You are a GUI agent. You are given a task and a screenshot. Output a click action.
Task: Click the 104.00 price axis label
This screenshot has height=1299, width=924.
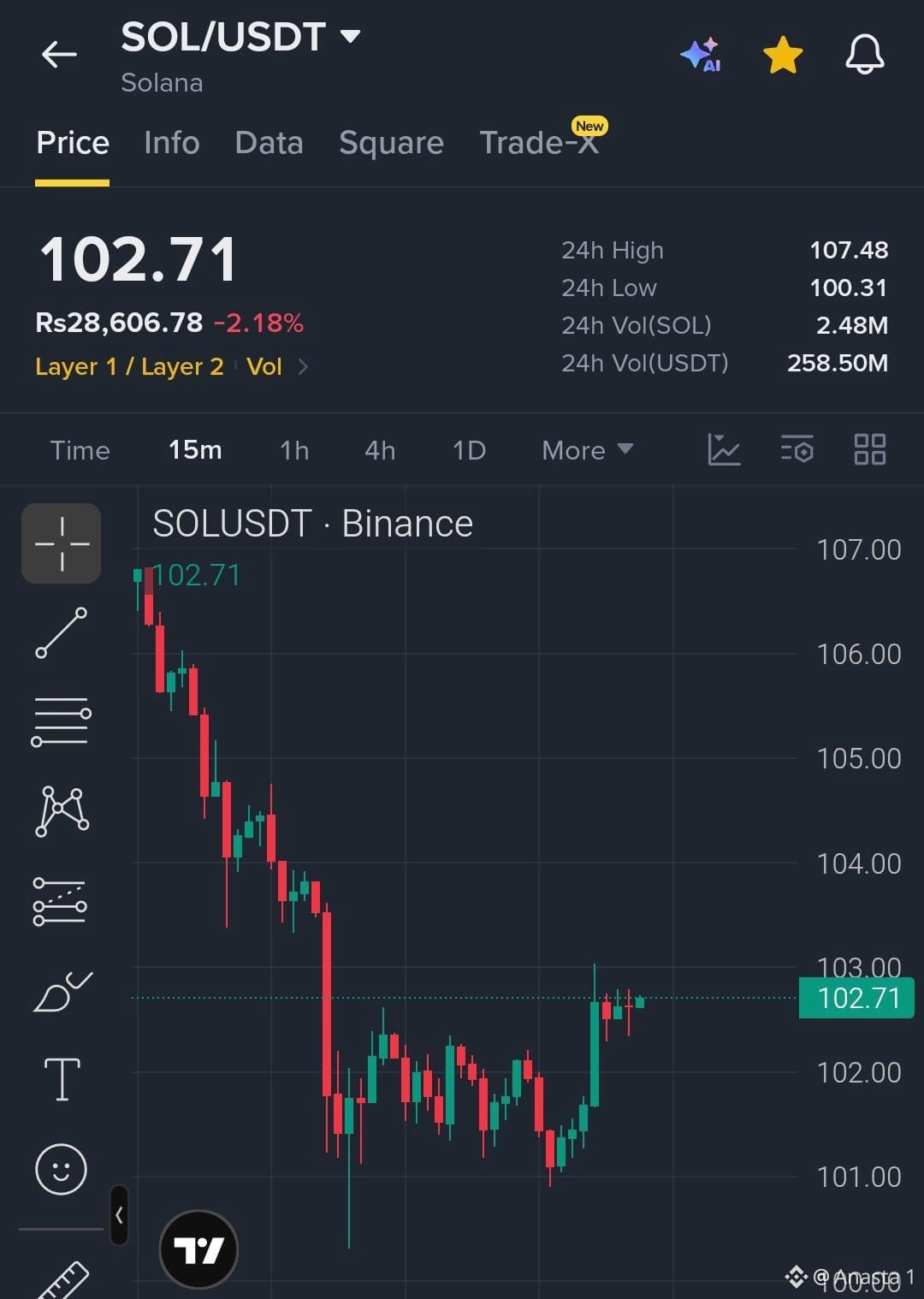859,863
